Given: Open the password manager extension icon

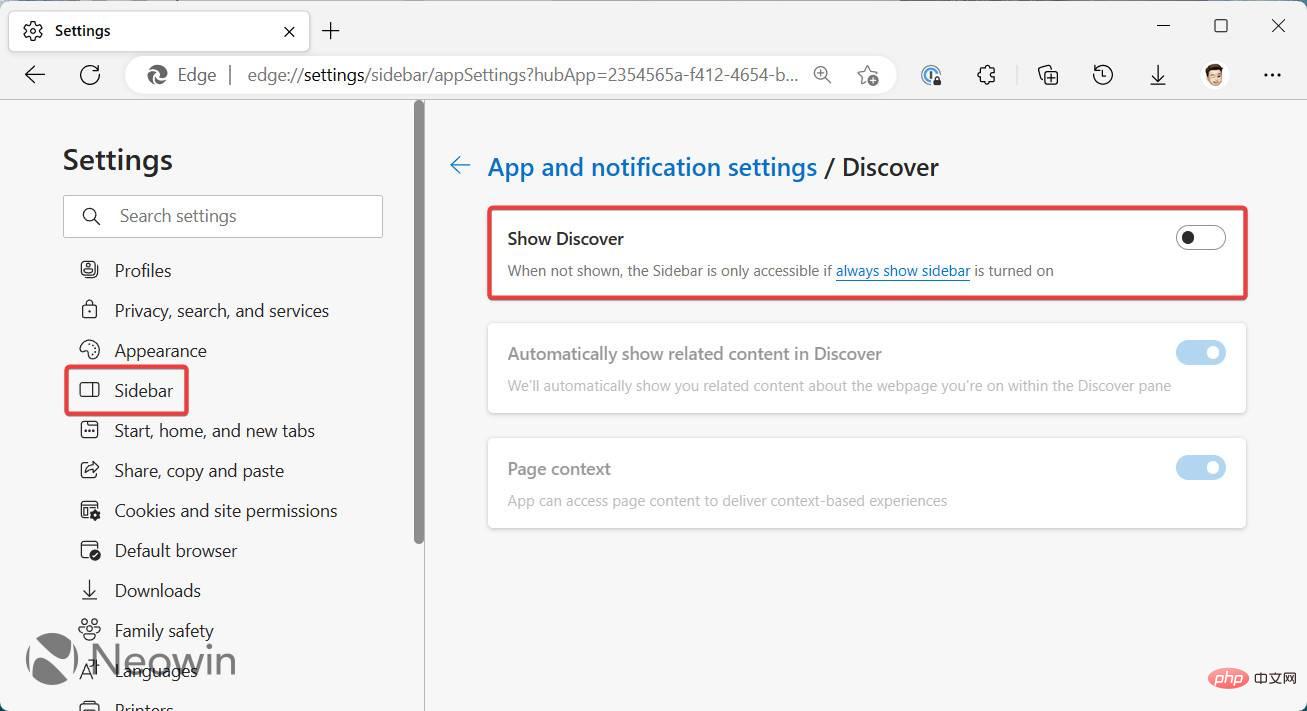Looking at the screenshot, I should [931, 75].
